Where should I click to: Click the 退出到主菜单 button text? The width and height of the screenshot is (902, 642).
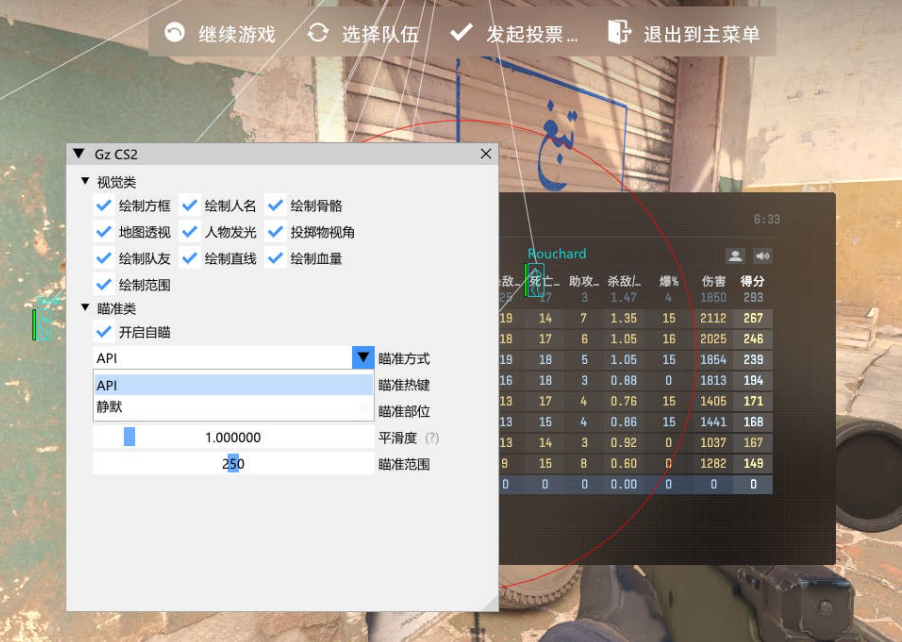click(701, 34)
